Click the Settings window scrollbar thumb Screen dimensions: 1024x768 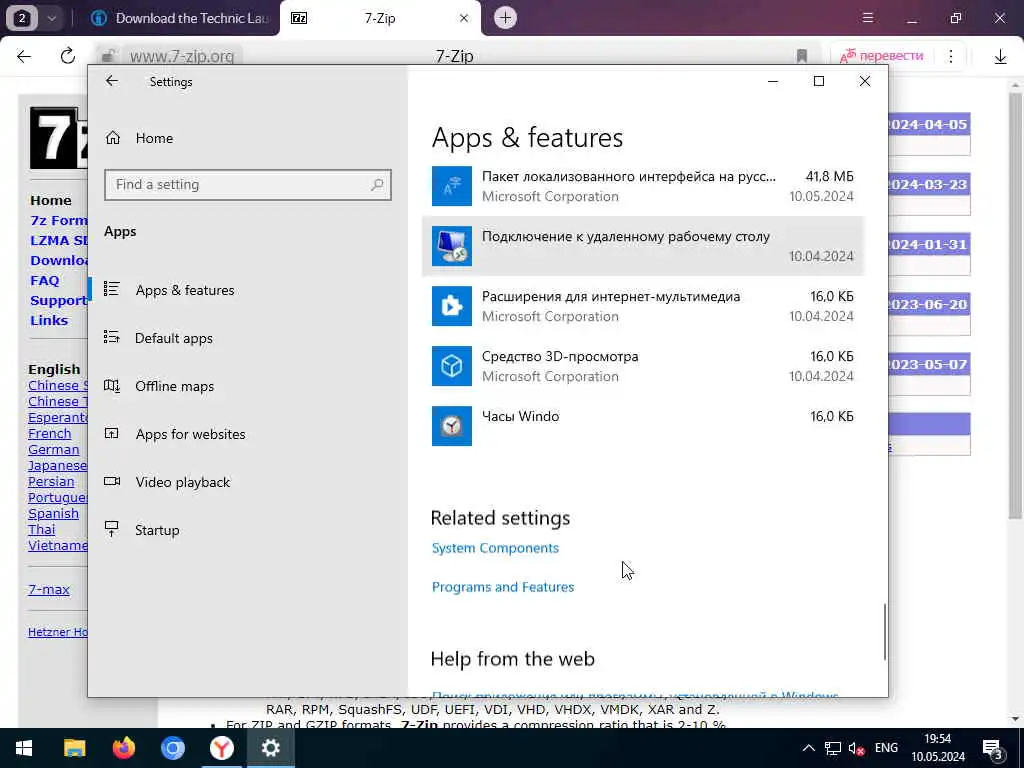(x=885, y=632)
